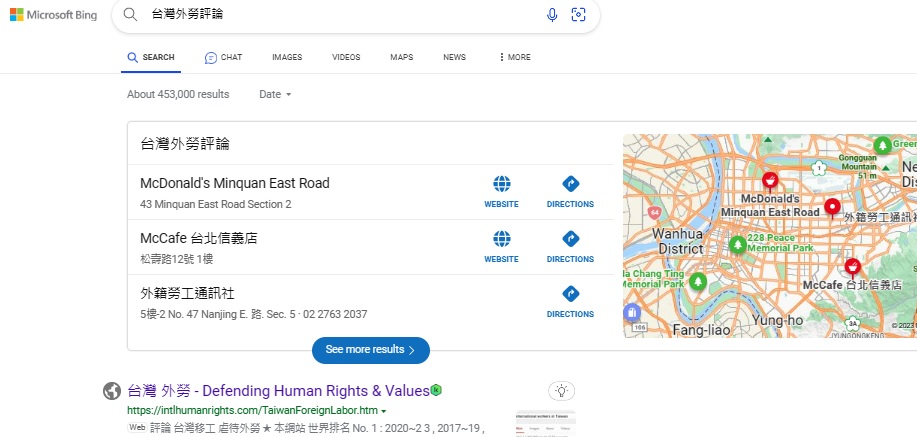The height and width of the screenshot is (437, 917).
Task: Open the News tab
Action: click(x=454, y=57)
